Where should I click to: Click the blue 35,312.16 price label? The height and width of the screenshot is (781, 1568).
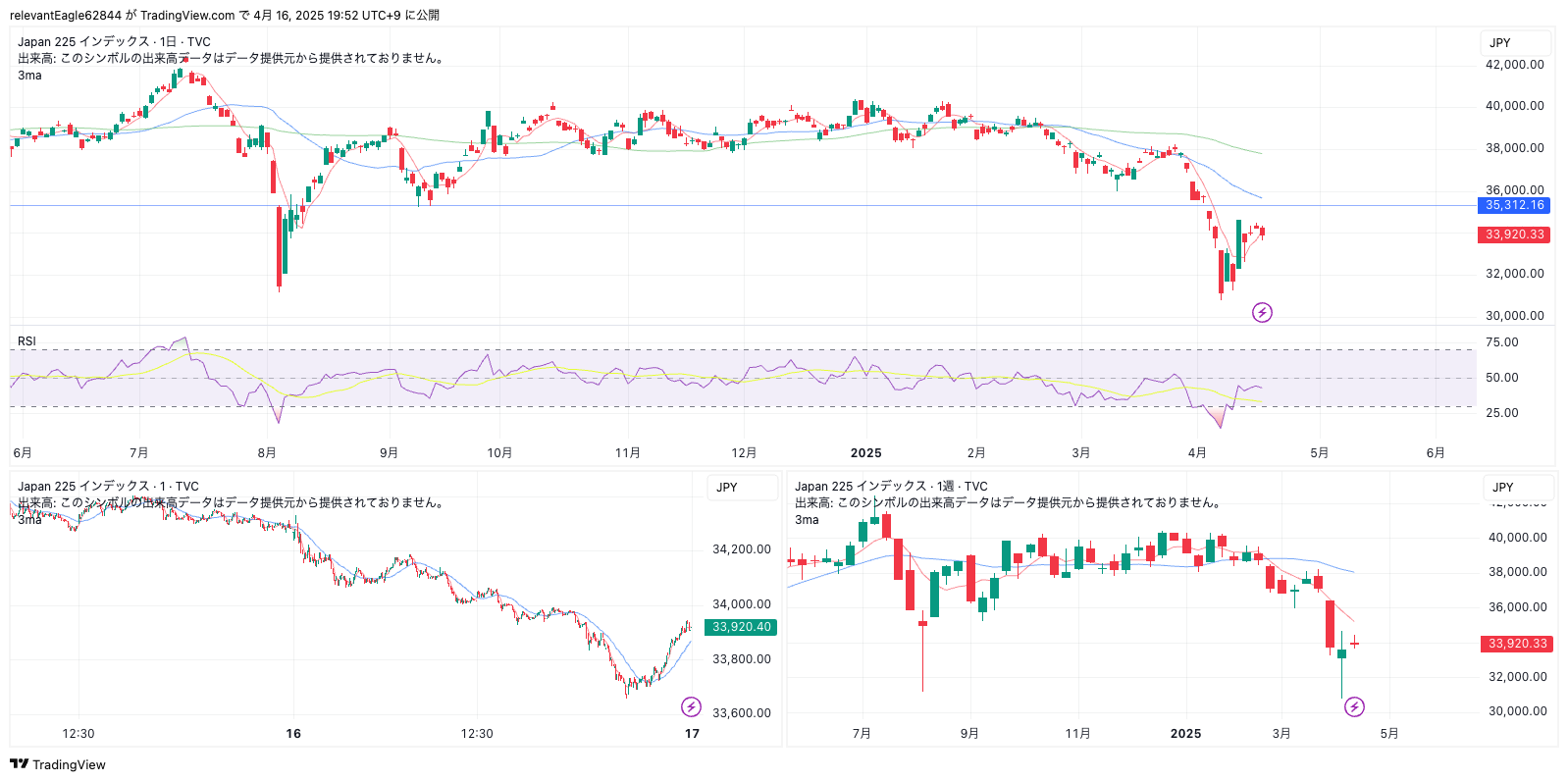tap(1514, 205)
